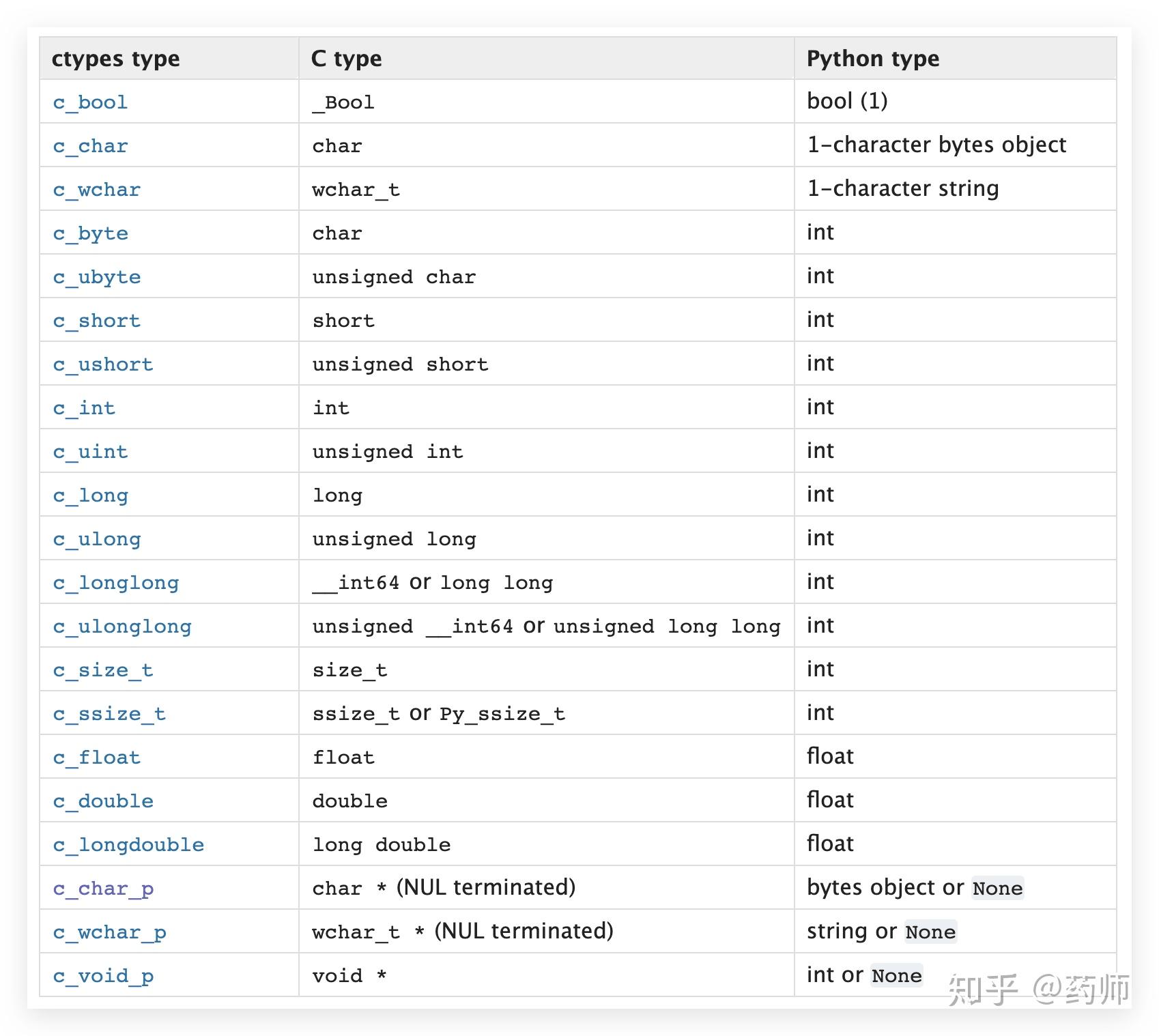Image resolution: width=1159 pixels, height=1036 pixels.
Task: Open the c_short link
Action: point(96,321)
